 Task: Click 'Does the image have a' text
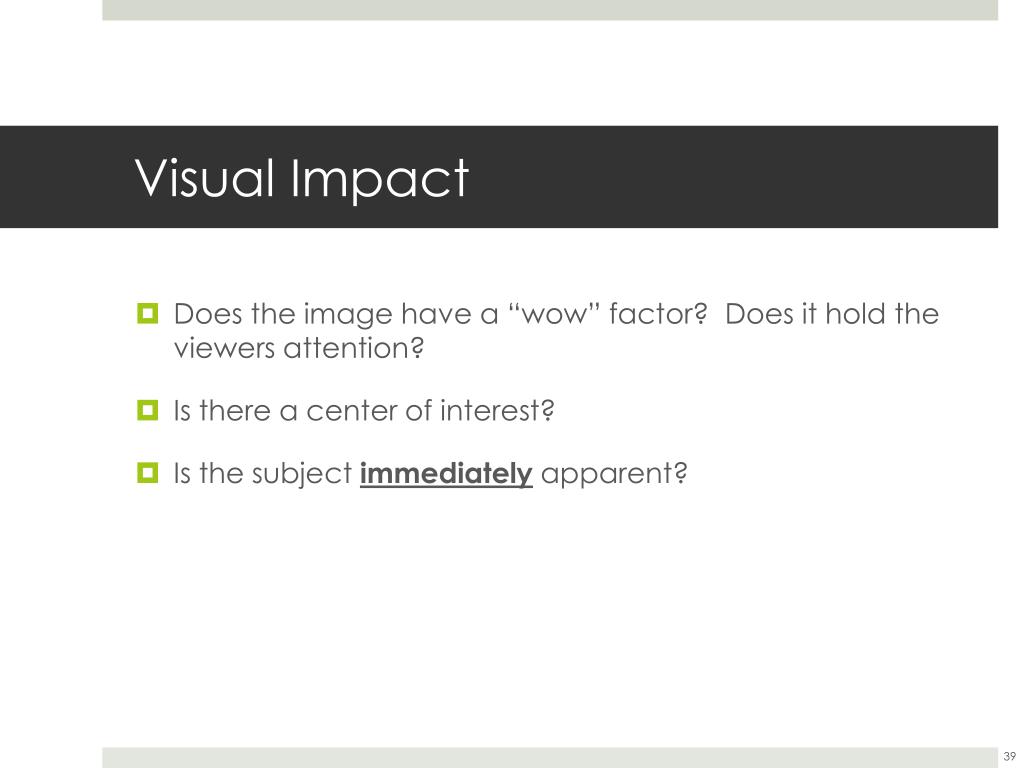click(x=336, y=315)
